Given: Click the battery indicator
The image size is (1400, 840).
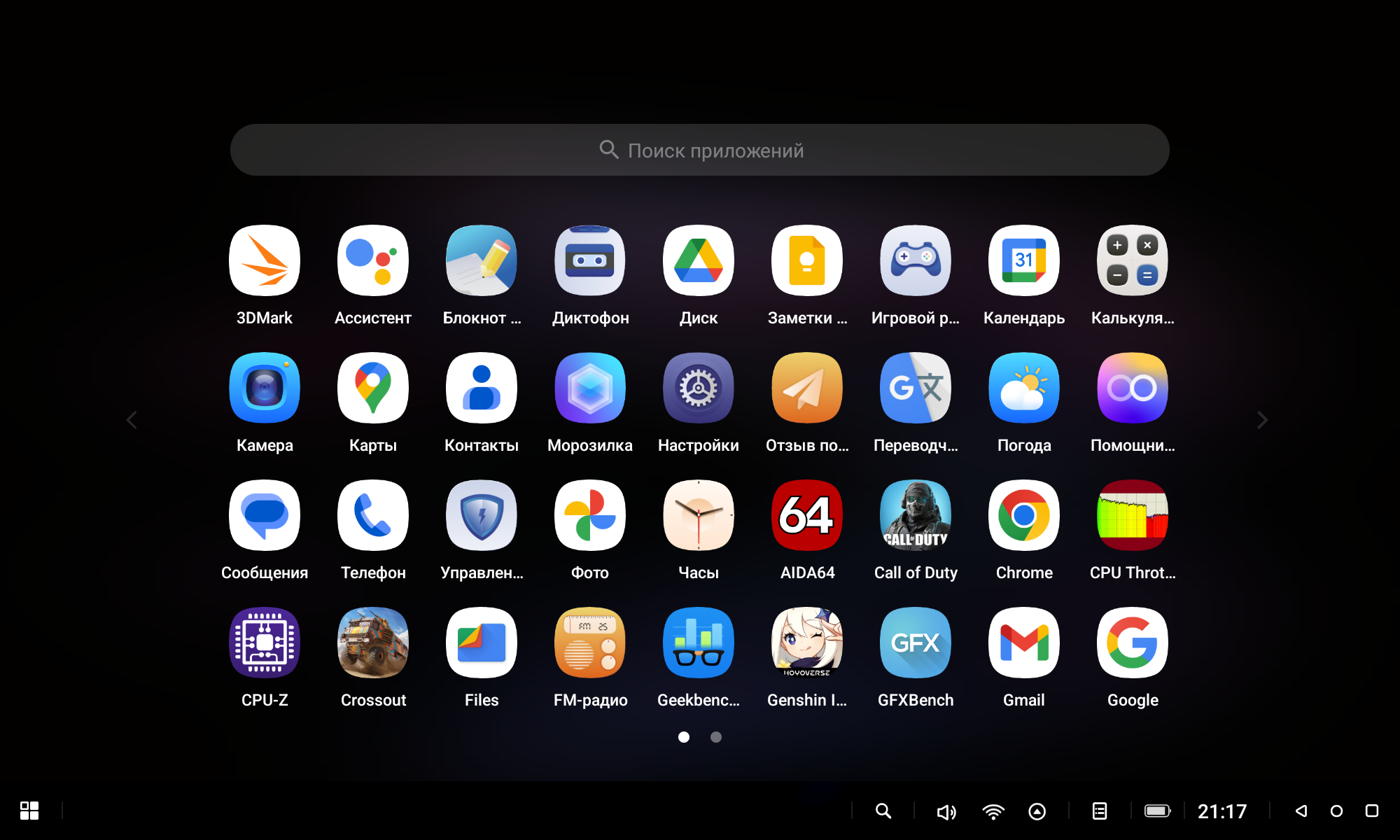Looking at the screenshot, I should click(1158, 811).
